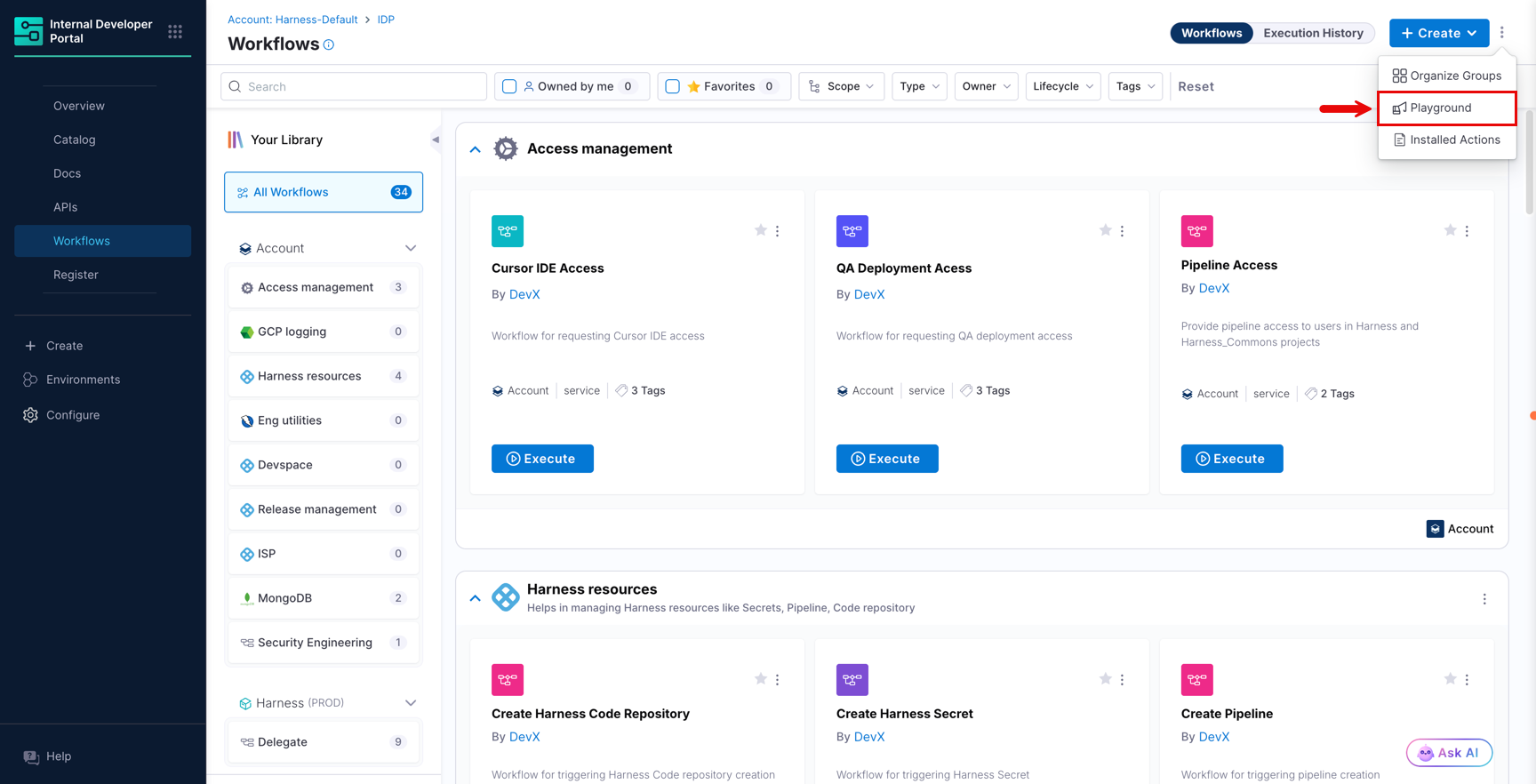Favorite the Cursor IDE Access workflow star
The height and width of the screenshot is (784, 1536).
761,230
